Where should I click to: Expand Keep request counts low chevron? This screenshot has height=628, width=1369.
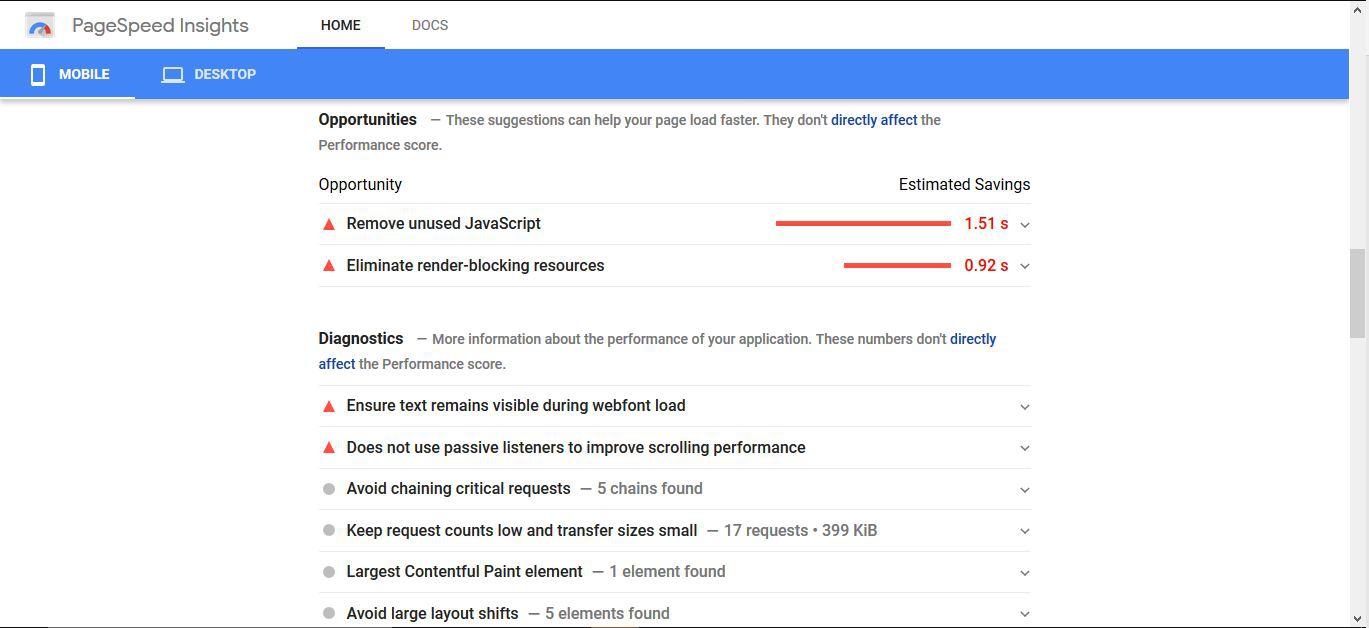point(1024,531)
